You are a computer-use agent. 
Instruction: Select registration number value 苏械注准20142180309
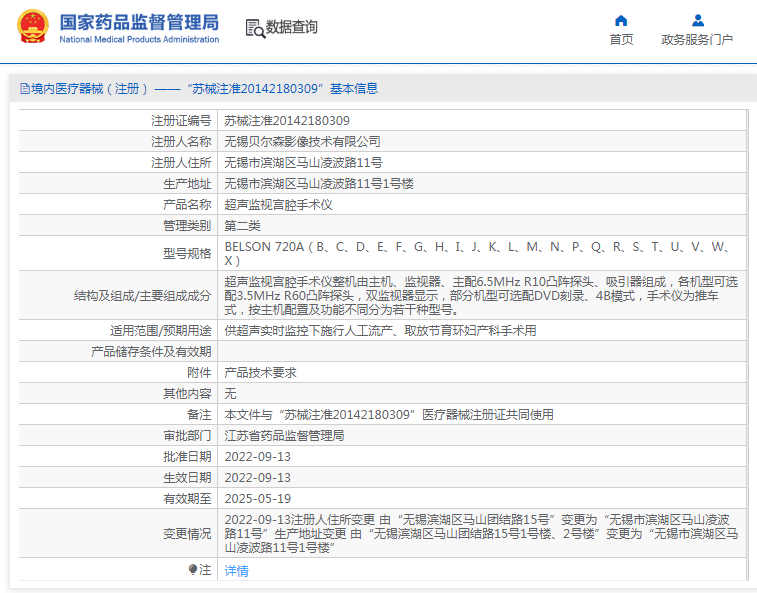coord(287,121)
